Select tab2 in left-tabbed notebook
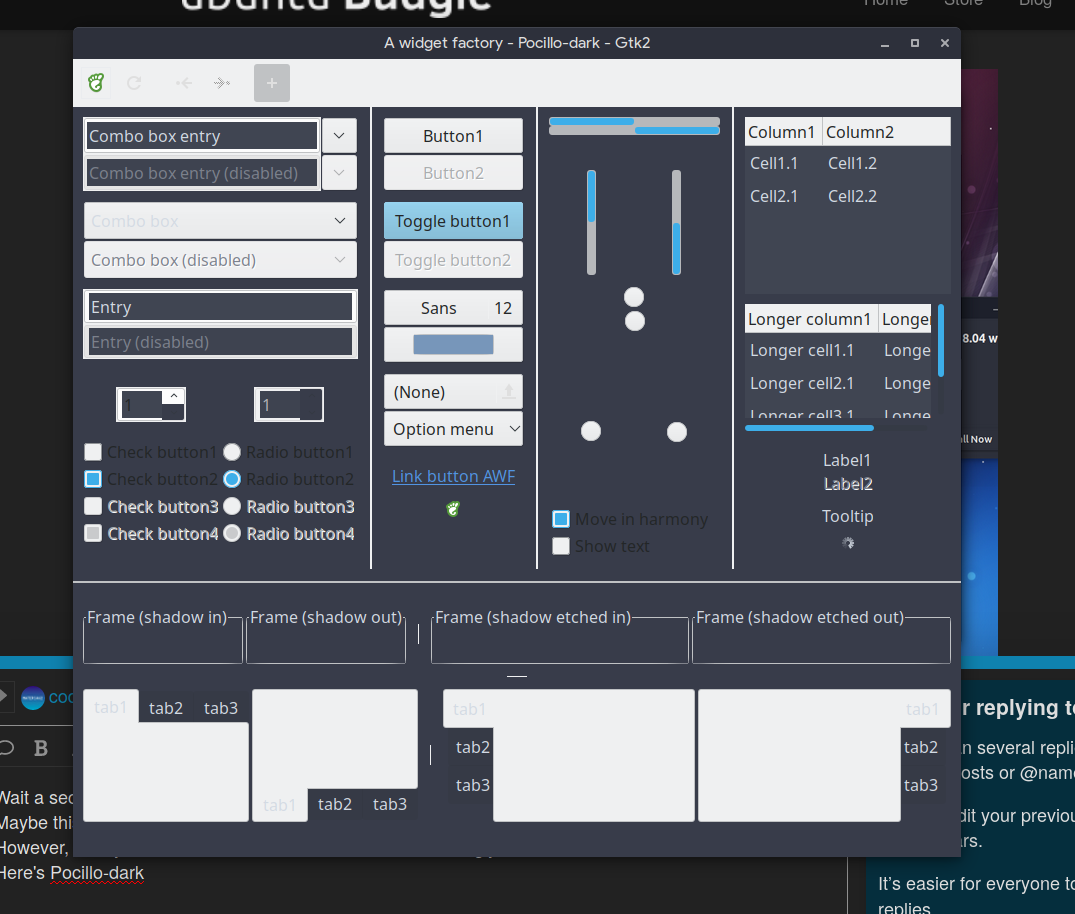This screenshot has height=914, width=1075. coord(472,747)
